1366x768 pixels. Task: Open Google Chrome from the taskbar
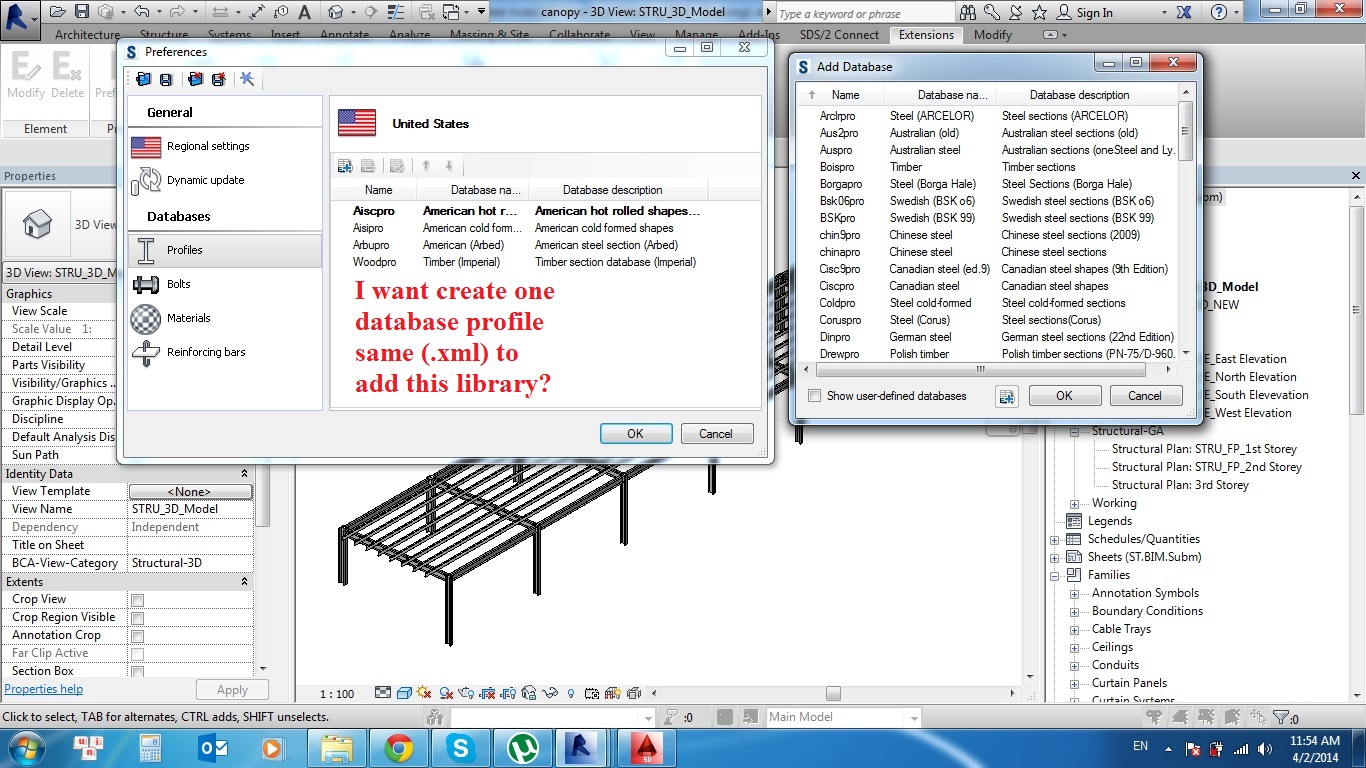click(399, 747)
